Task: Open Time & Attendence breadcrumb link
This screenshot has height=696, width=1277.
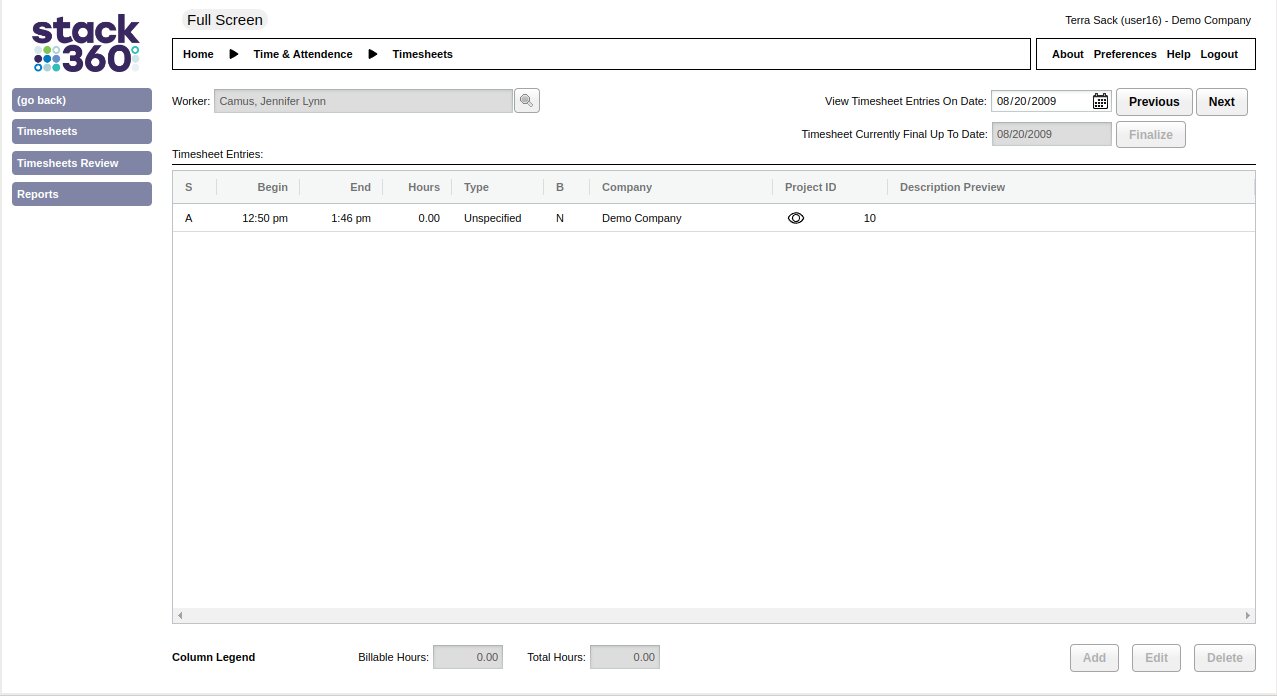Action: tap(302, 54)
